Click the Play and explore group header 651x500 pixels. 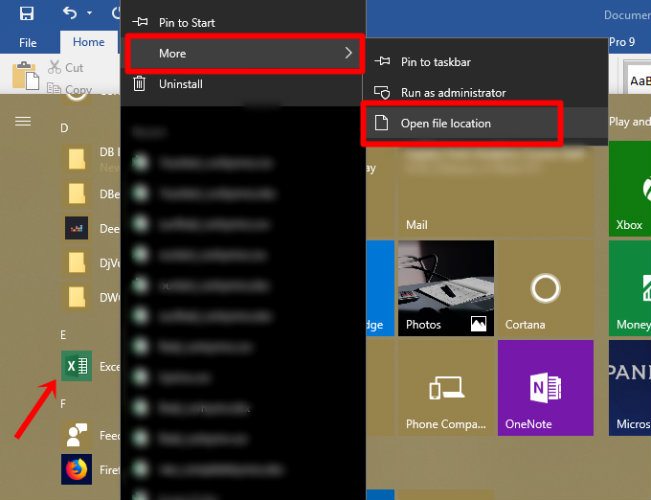pyautogui.click(x=629, y=121)
